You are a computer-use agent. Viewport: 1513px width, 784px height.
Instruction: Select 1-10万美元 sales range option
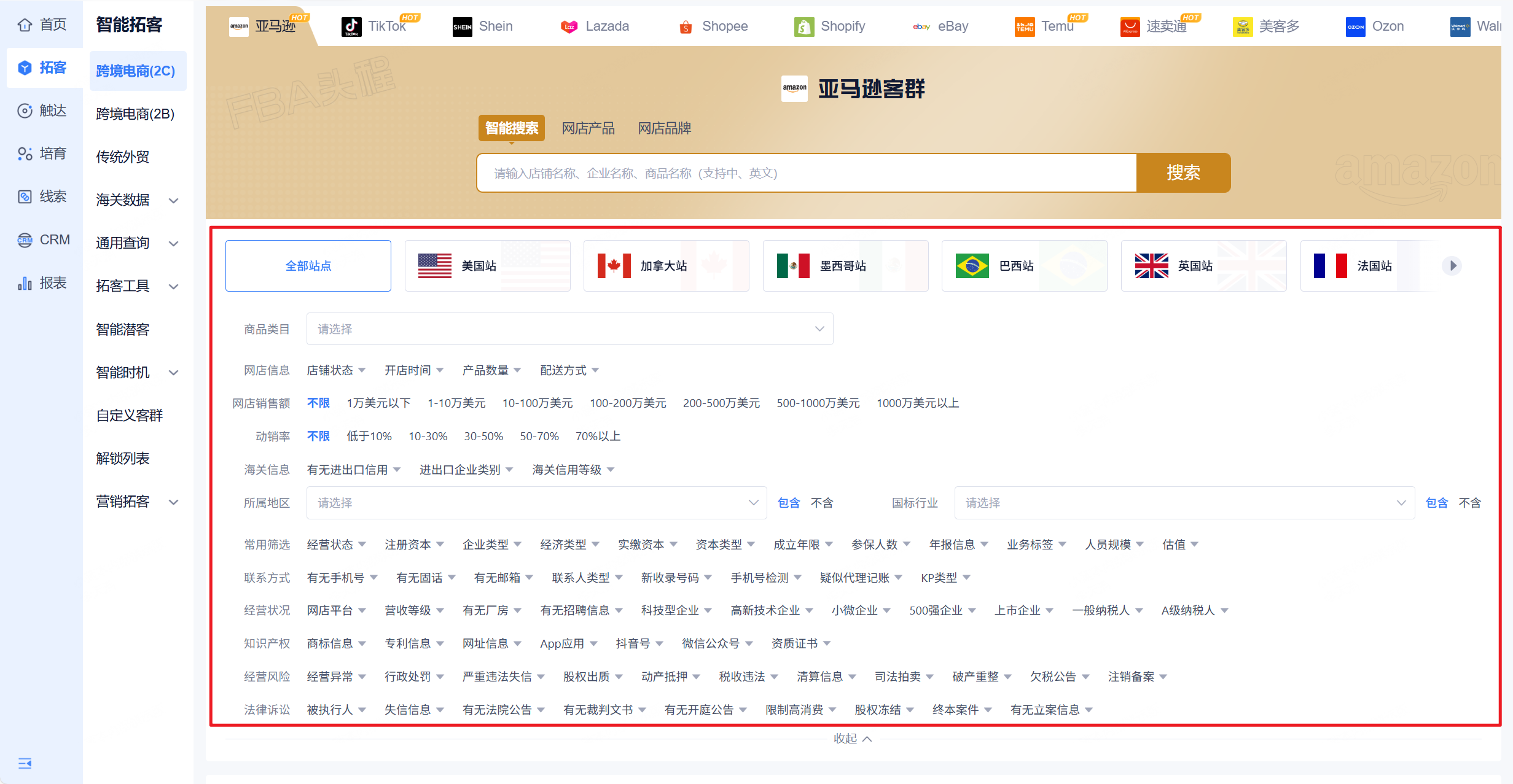point(456,403)
